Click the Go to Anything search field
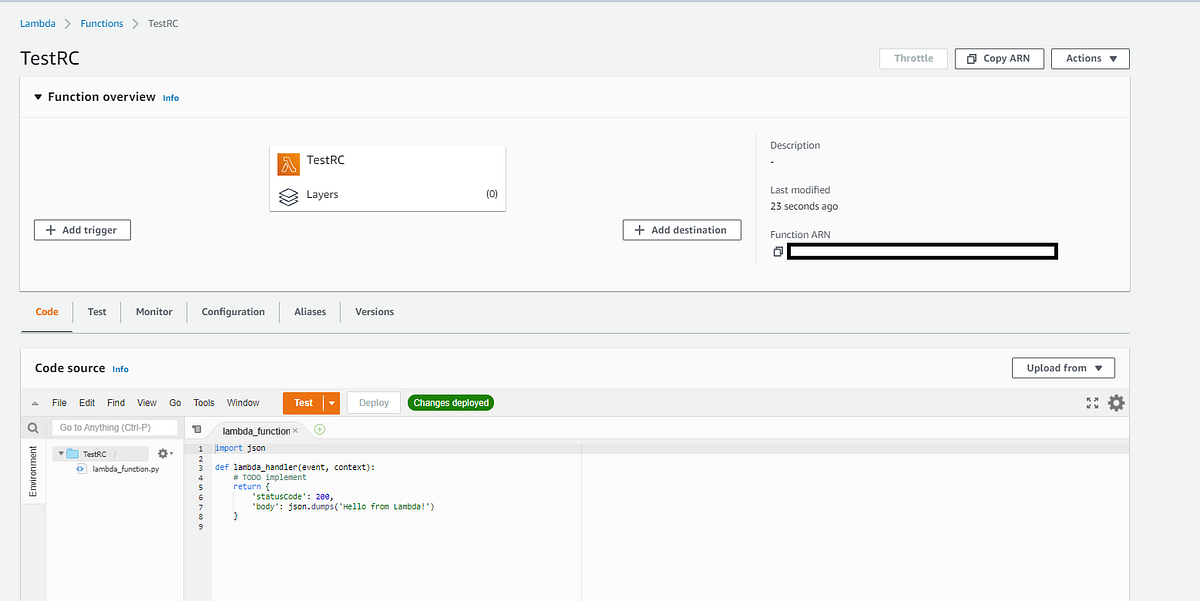 coord(114,428)
